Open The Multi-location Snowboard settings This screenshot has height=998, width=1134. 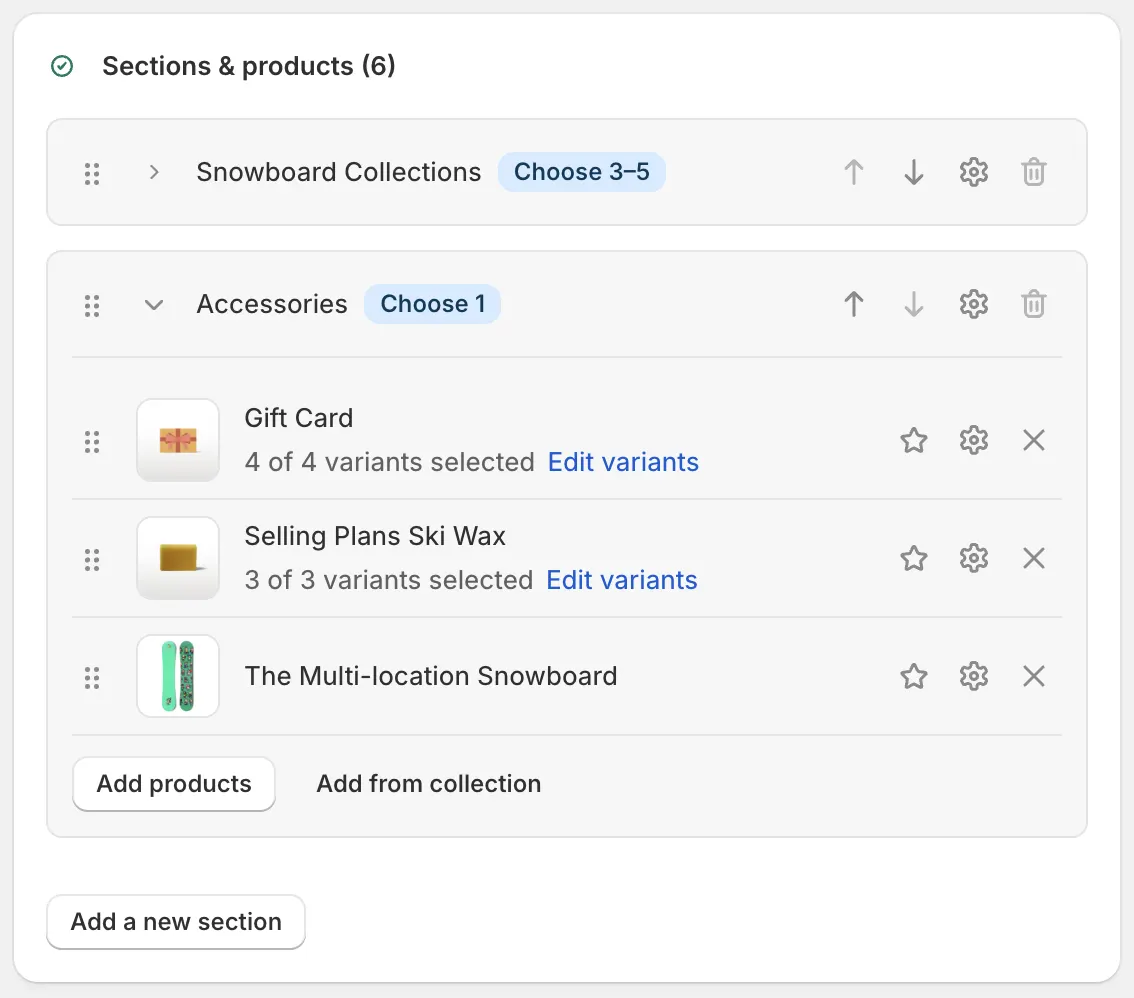[973, 676]
